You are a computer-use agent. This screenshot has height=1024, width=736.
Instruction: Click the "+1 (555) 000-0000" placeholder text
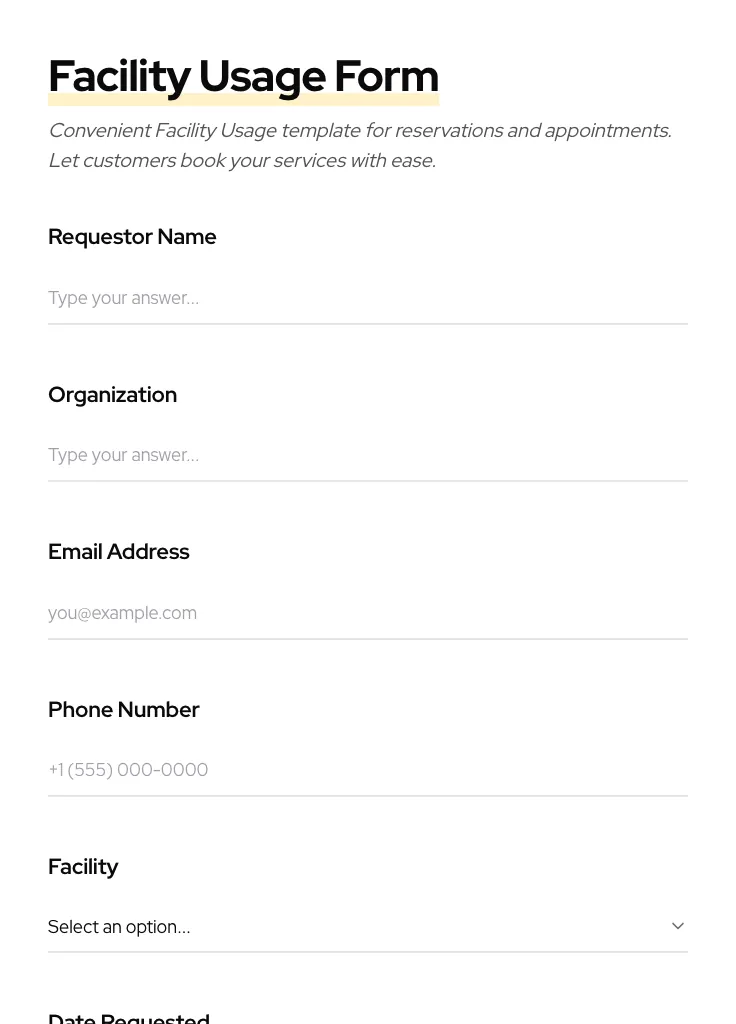(x=128, y=770)
